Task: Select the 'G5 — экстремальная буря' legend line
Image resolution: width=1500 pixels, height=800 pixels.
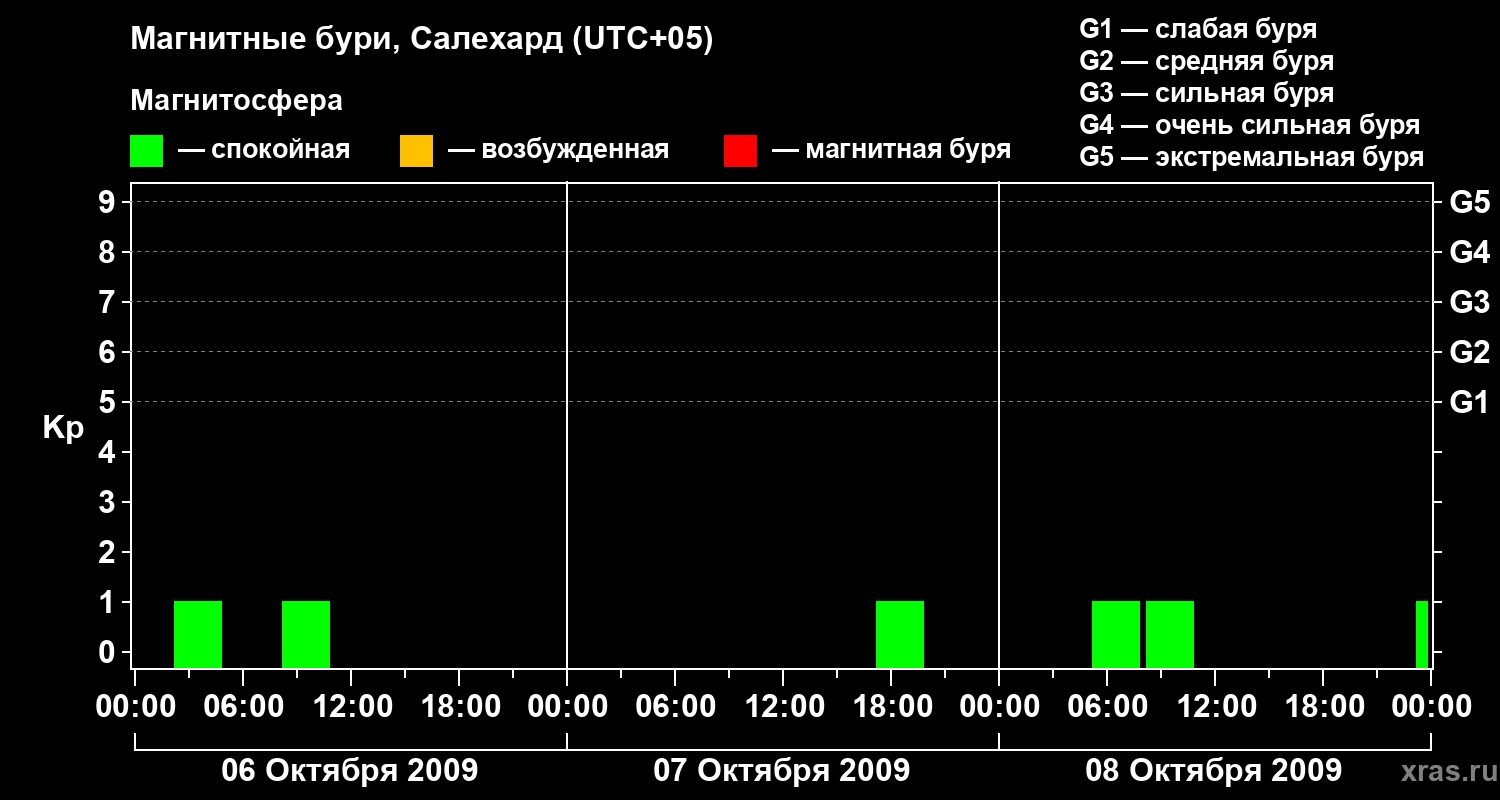Action: [1251, 157]
